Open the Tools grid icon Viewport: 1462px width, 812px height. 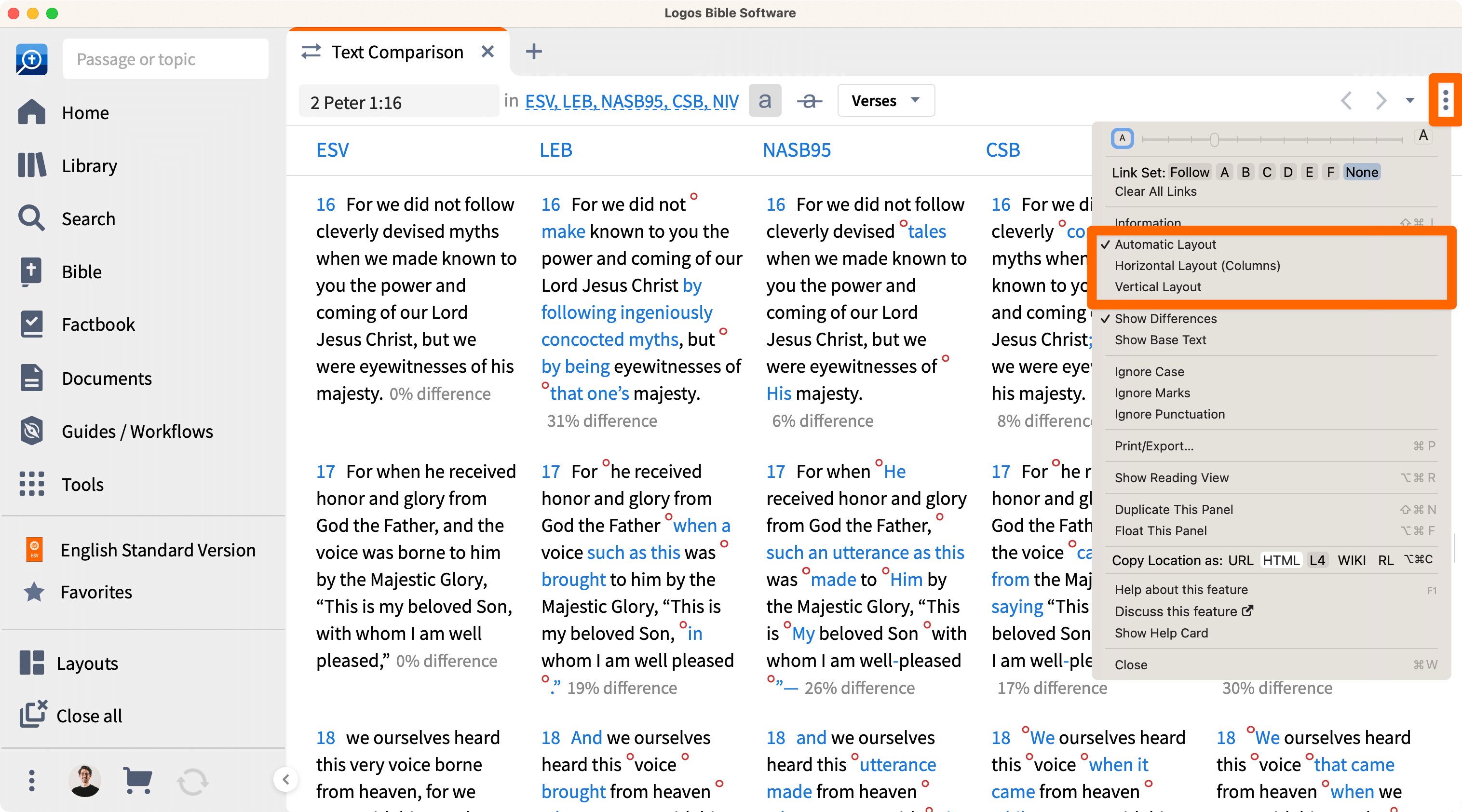click(x=32, y=484)
